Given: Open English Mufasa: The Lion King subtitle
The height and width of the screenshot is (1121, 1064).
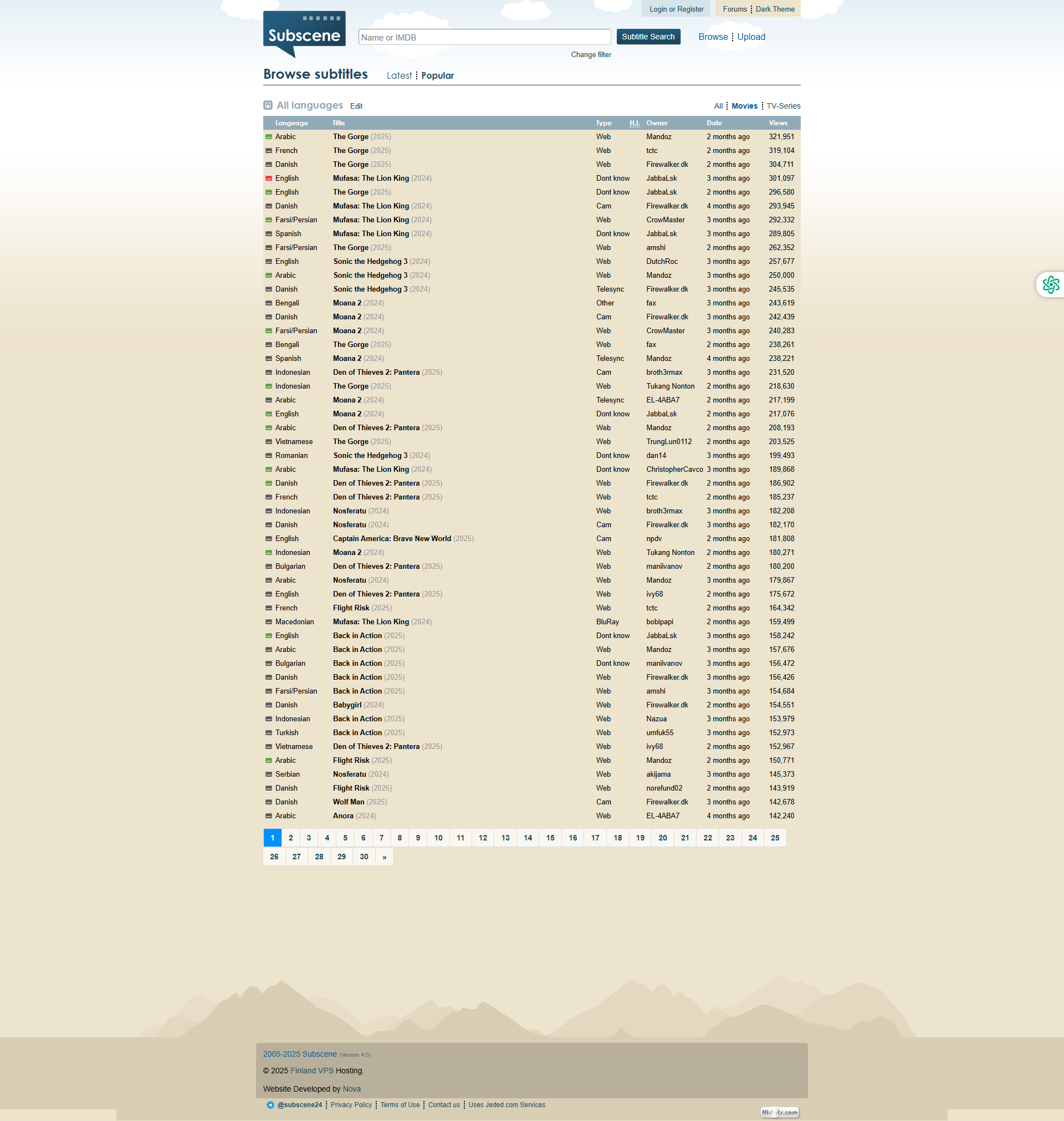Looking at the screenshot, I should 382,178.
